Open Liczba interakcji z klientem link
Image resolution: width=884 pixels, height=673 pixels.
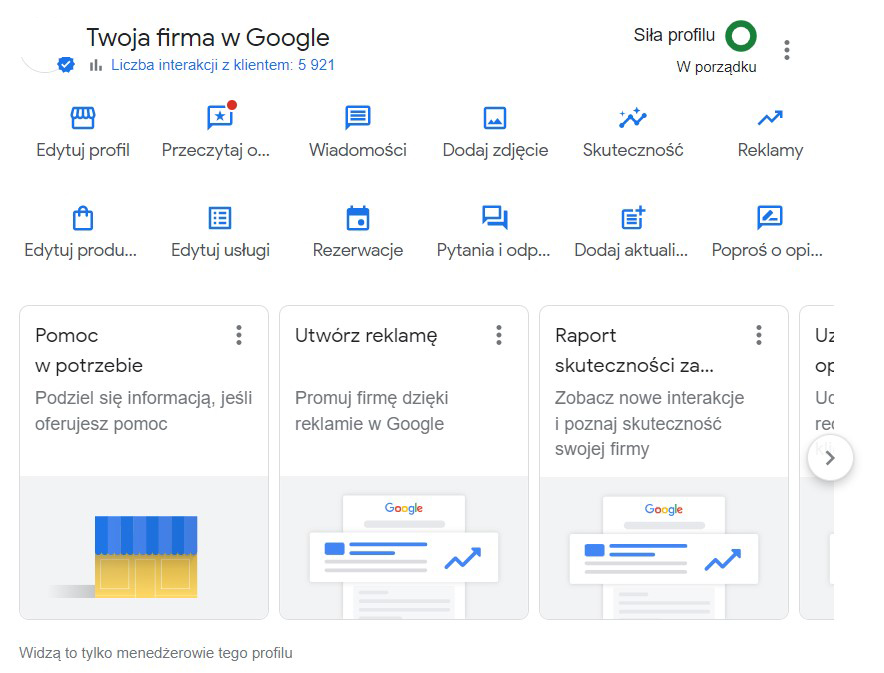223,65
